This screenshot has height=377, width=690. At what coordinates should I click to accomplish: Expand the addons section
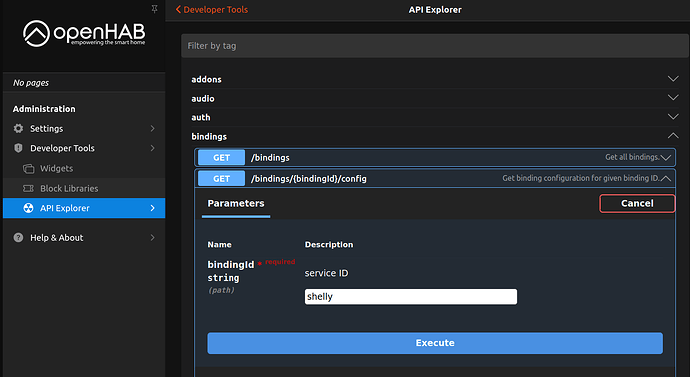click(435, 79)
